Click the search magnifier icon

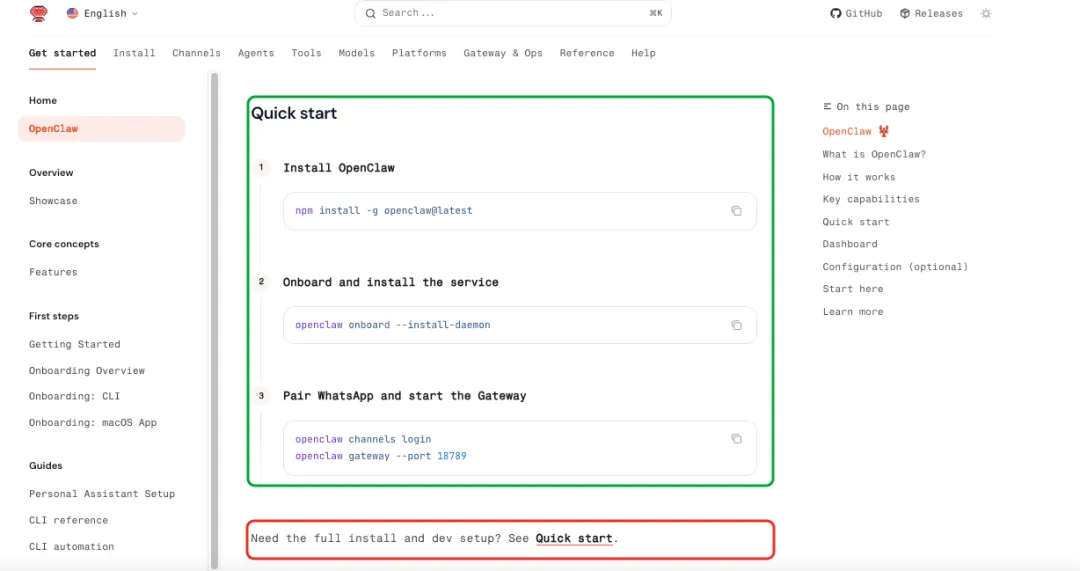click(370, 13)
